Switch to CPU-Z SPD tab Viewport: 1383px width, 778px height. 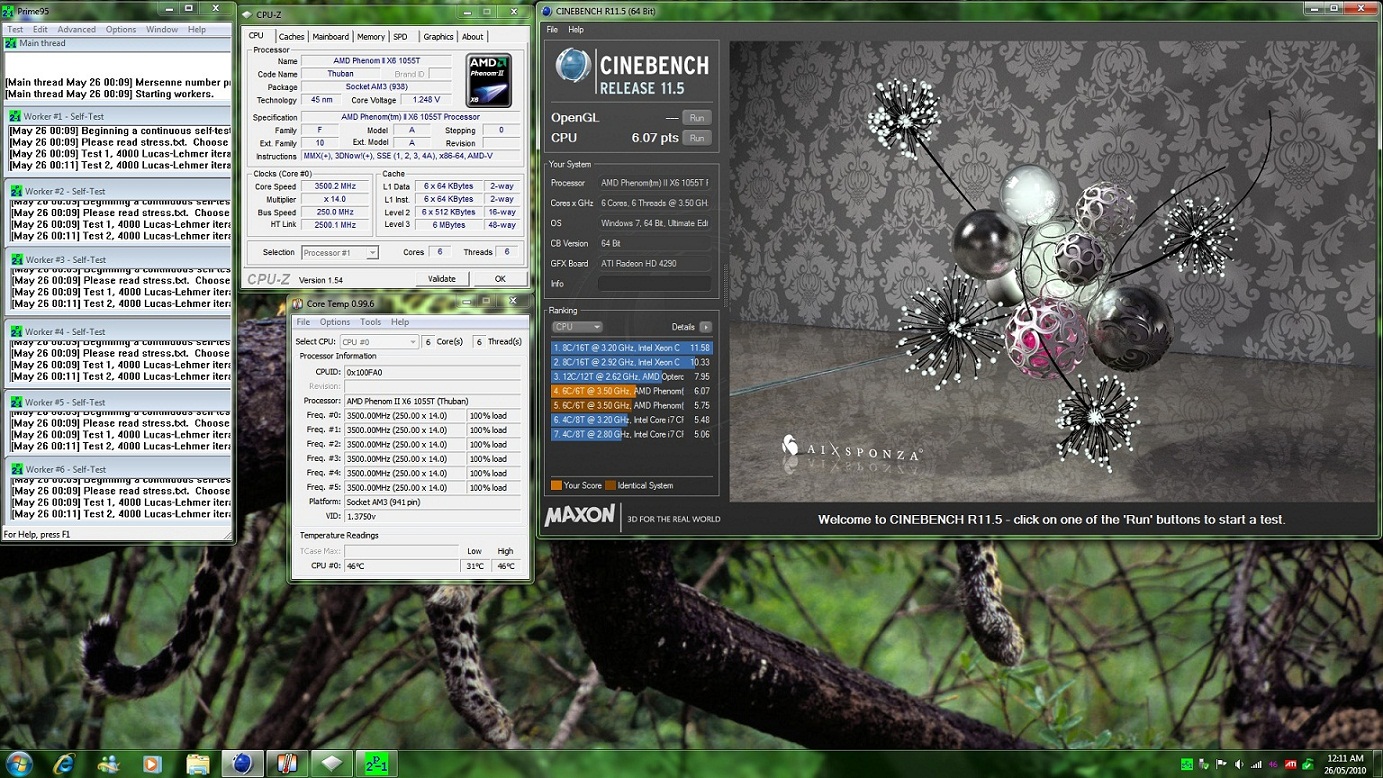[x=401, y=37]
